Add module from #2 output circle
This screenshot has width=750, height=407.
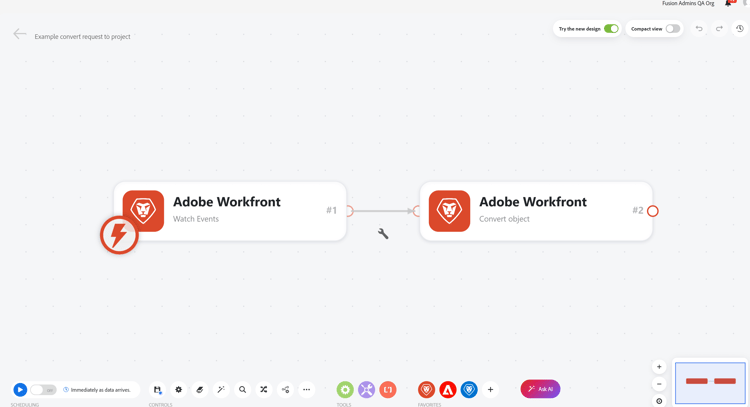[652, 211]
